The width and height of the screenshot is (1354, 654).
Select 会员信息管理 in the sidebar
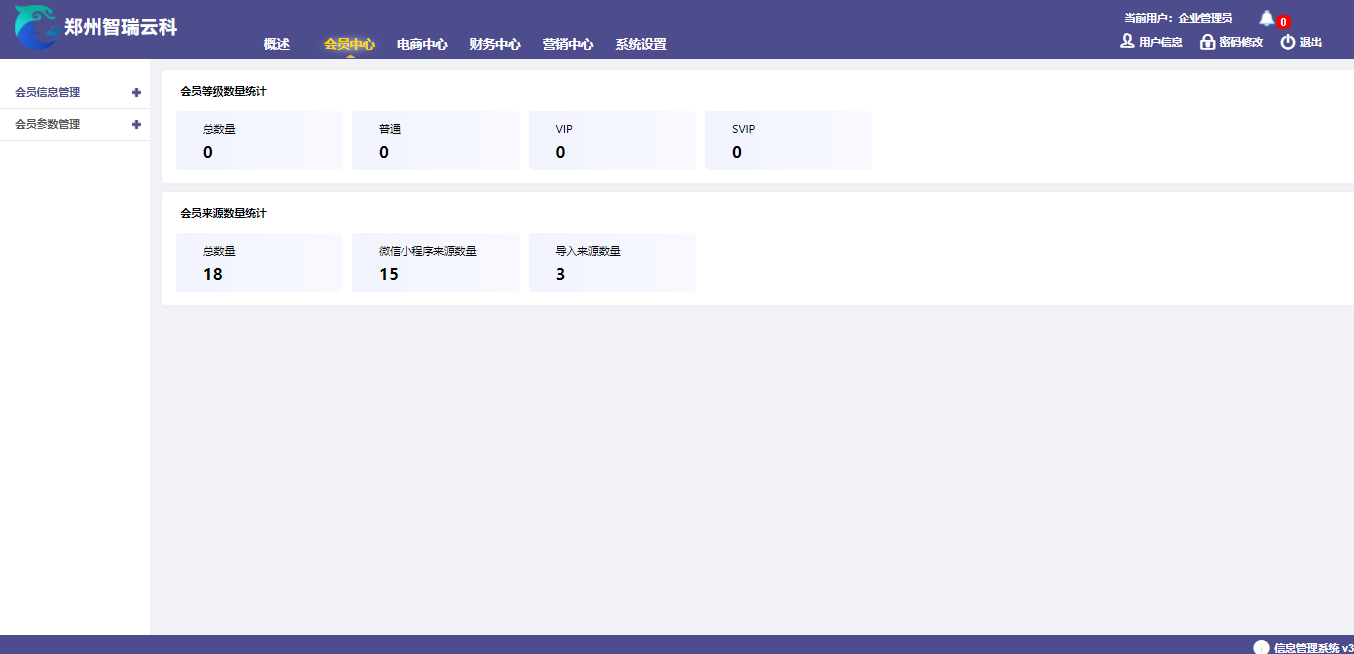pyautogui.click(x=48, y=92)
